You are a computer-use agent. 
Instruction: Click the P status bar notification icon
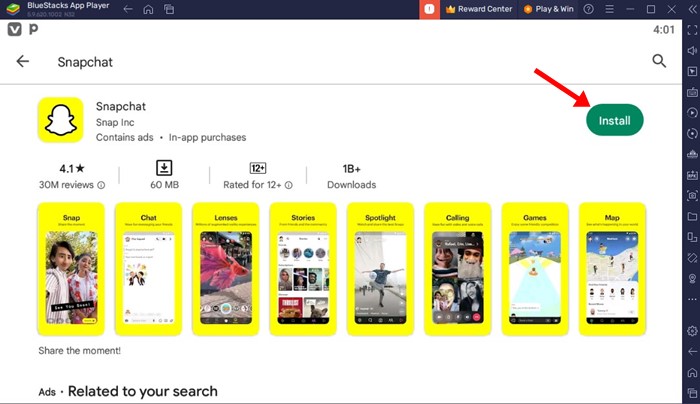click(x=33, y=30)
